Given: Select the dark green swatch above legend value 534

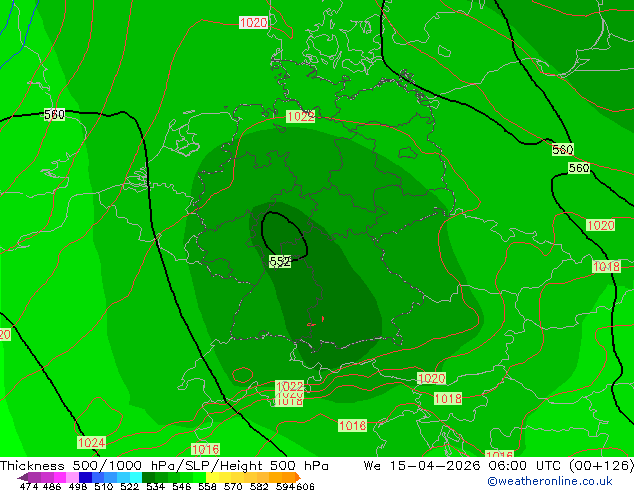Looking at the screenshot, I should coord(148,477).
